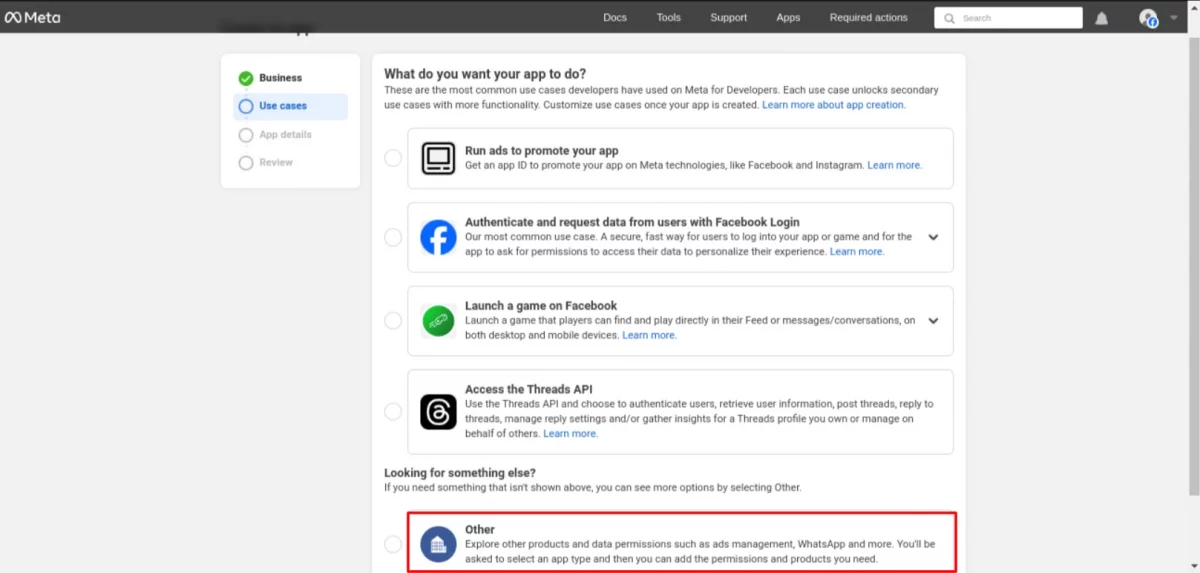Open the notifications bell
Screen dimensions: 1200x573
1102,18
